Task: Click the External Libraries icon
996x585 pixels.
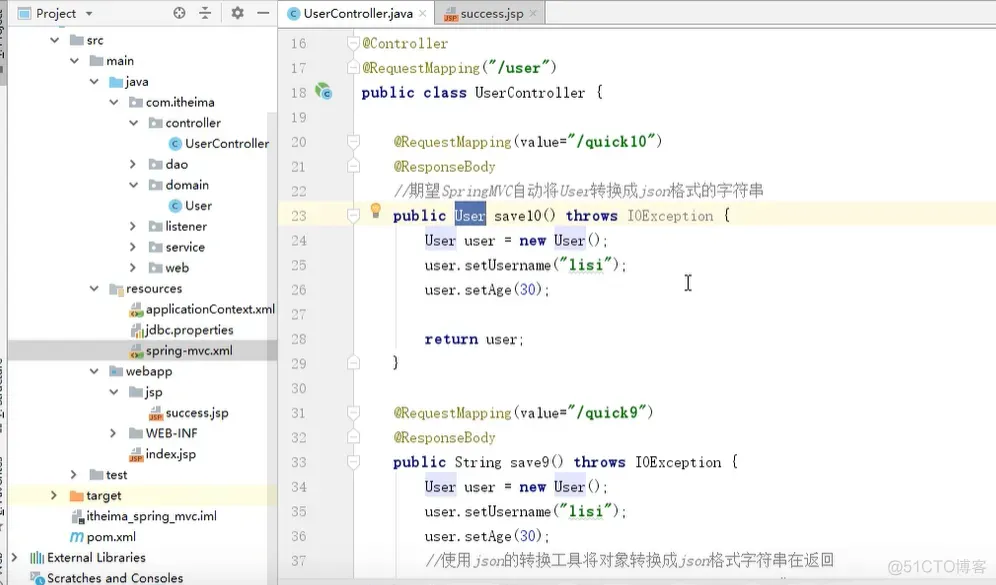Action: pyautogui.click(x=37, y=557)
